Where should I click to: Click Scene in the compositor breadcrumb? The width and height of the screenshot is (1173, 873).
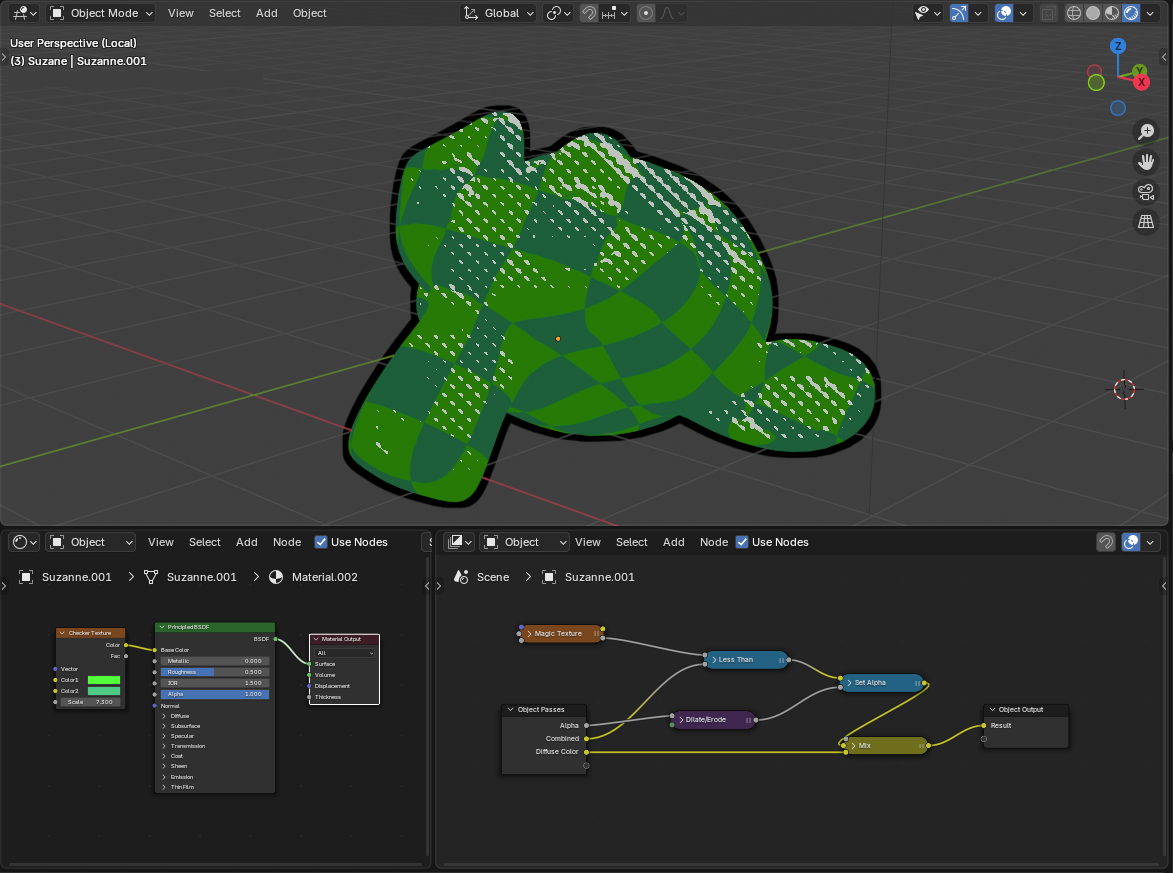point(493,577)
